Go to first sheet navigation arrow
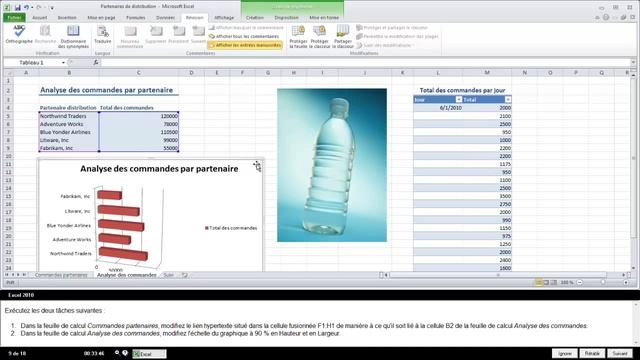Image resolution: width=640 pixels, height=360 pixels. (x=7, y=275)
